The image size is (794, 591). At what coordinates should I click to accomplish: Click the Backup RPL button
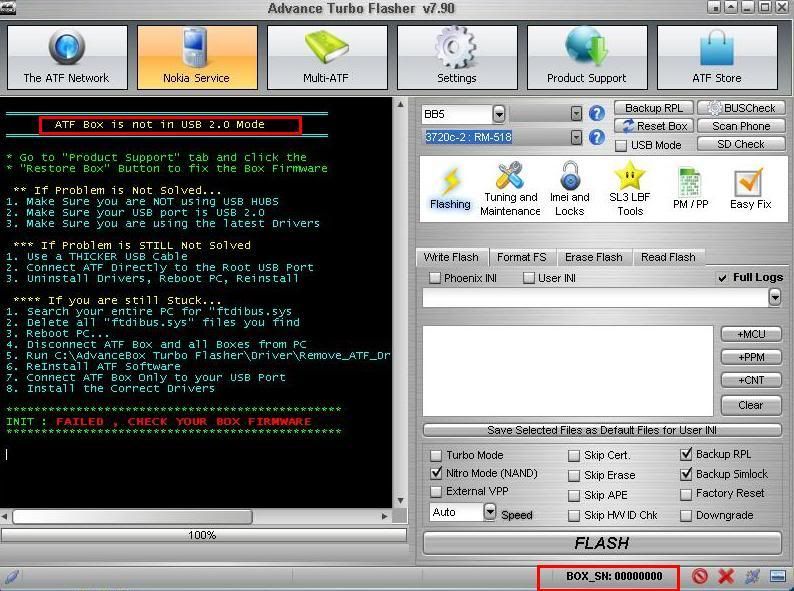(x=654, y=108)
